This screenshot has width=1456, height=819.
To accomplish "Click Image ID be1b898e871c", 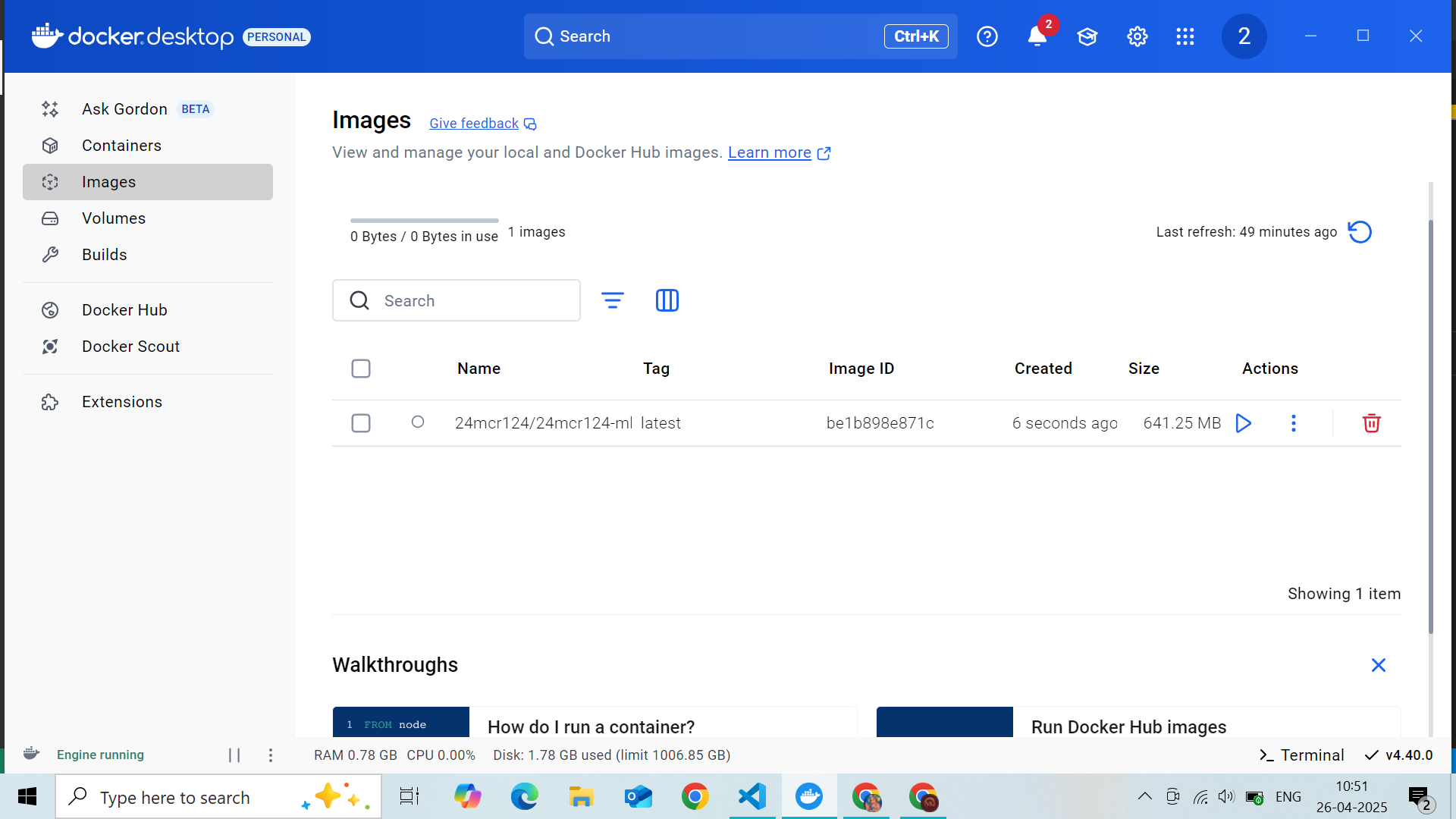I will (x=880, y=423).
